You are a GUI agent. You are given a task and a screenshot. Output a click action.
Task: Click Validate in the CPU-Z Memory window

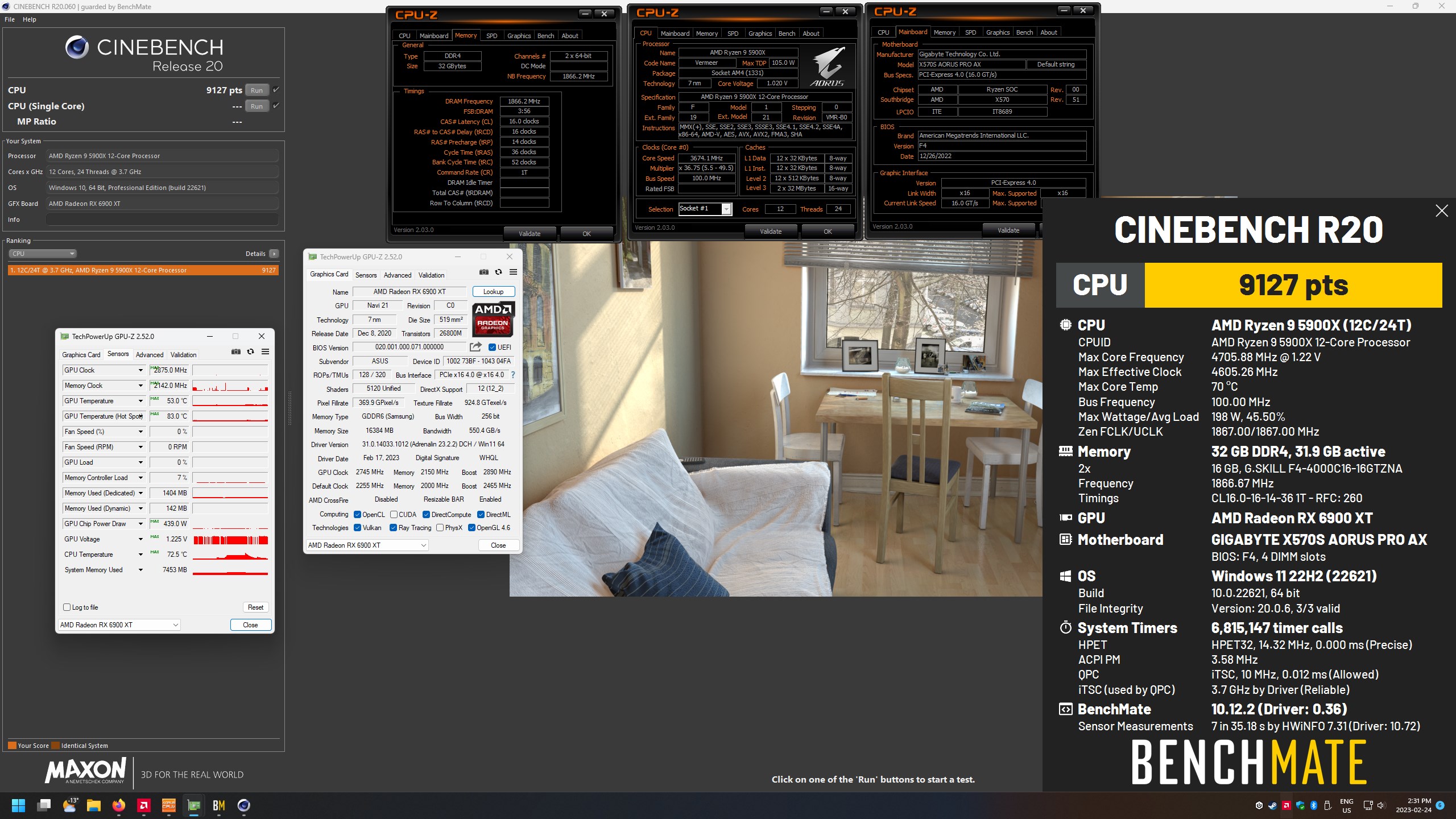530,234
